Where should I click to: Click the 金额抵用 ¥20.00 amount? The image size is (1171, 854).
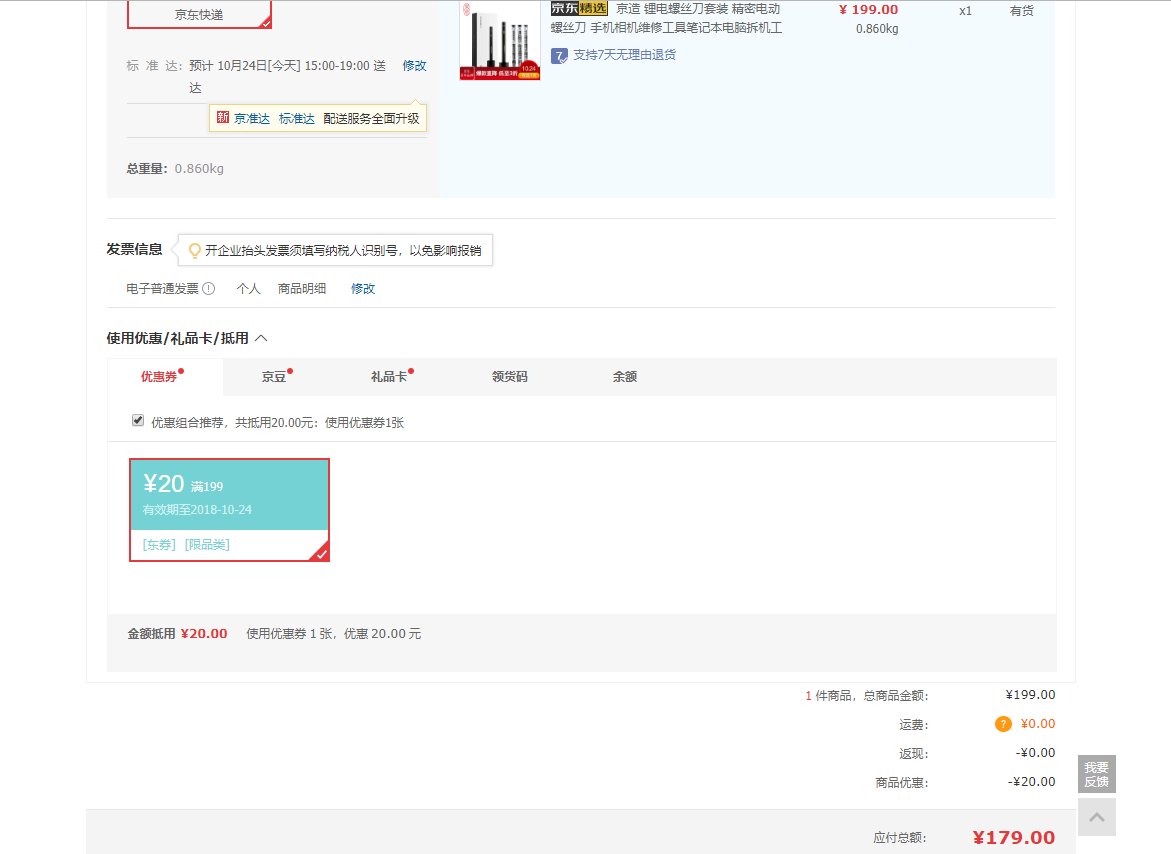(204, 634)
